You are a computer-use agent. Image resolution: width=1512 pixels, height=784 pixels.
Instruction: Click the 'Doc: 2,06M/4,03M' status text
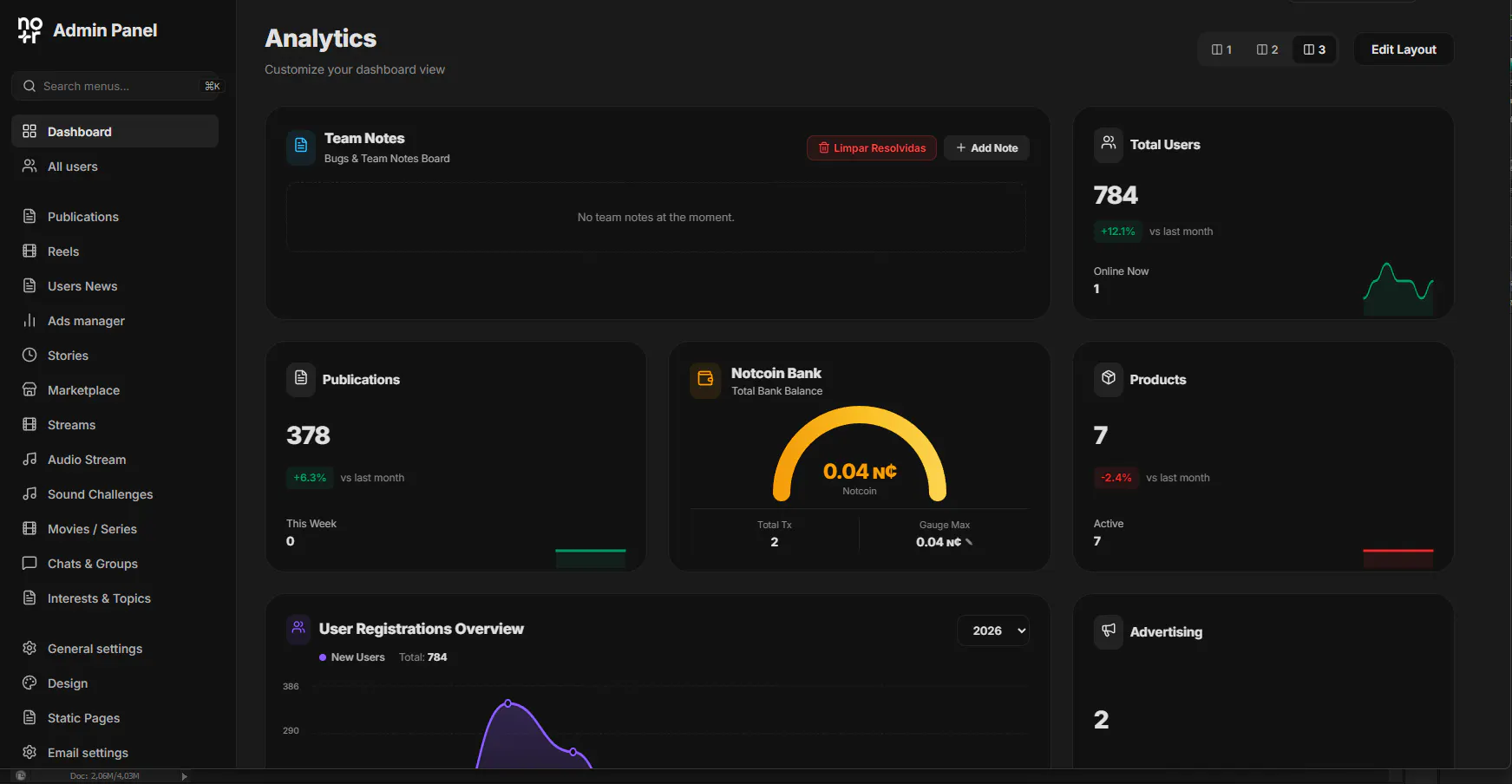[x=104, y=776]
